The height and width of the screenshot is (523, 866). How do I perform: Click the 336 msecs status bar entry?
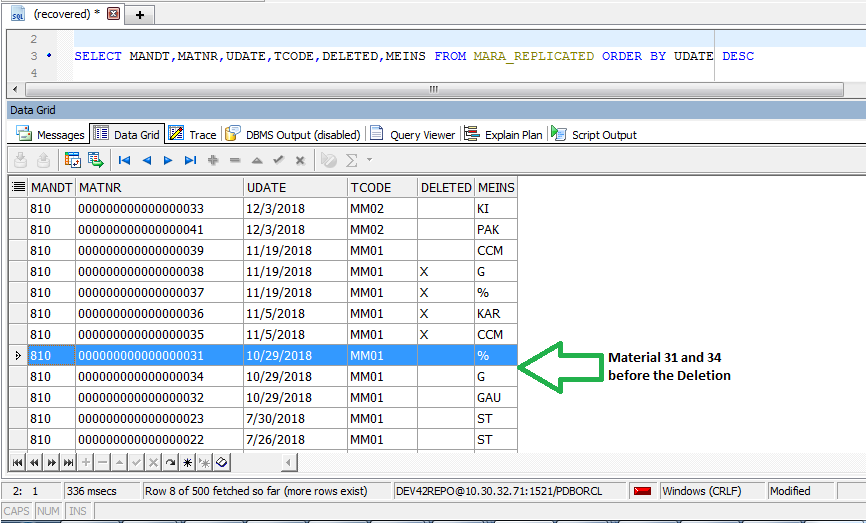[102, 491]
